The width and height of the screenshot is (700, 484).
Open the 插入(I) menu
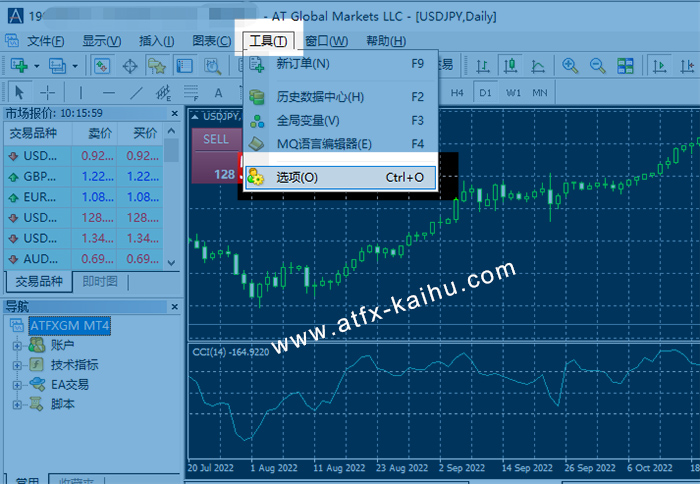tap(156, 42)
